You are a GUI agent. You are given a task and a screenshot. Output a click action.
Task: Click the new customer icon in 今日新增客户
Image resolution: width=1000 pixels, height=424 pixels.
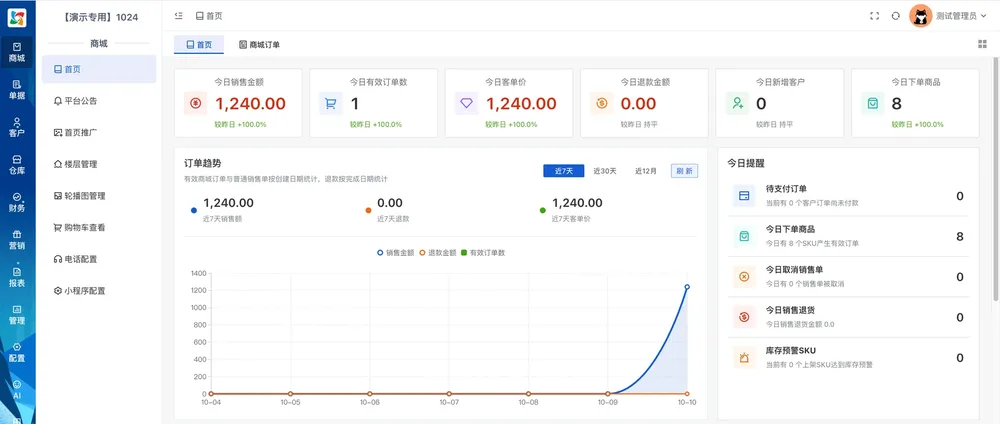[737, 103]
